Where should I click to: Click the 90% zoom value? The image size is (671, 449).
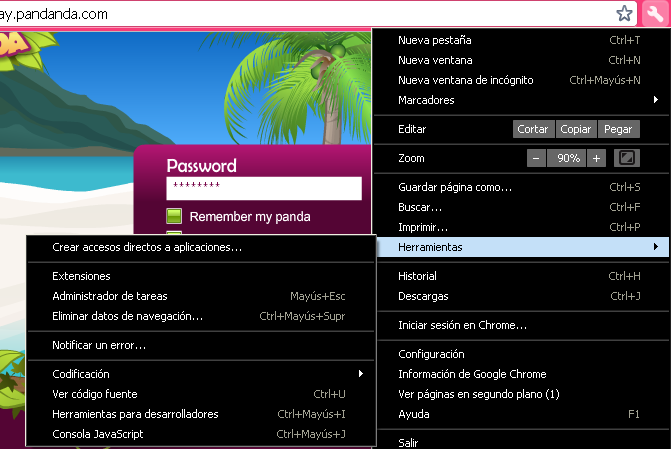tap(568, 158)
